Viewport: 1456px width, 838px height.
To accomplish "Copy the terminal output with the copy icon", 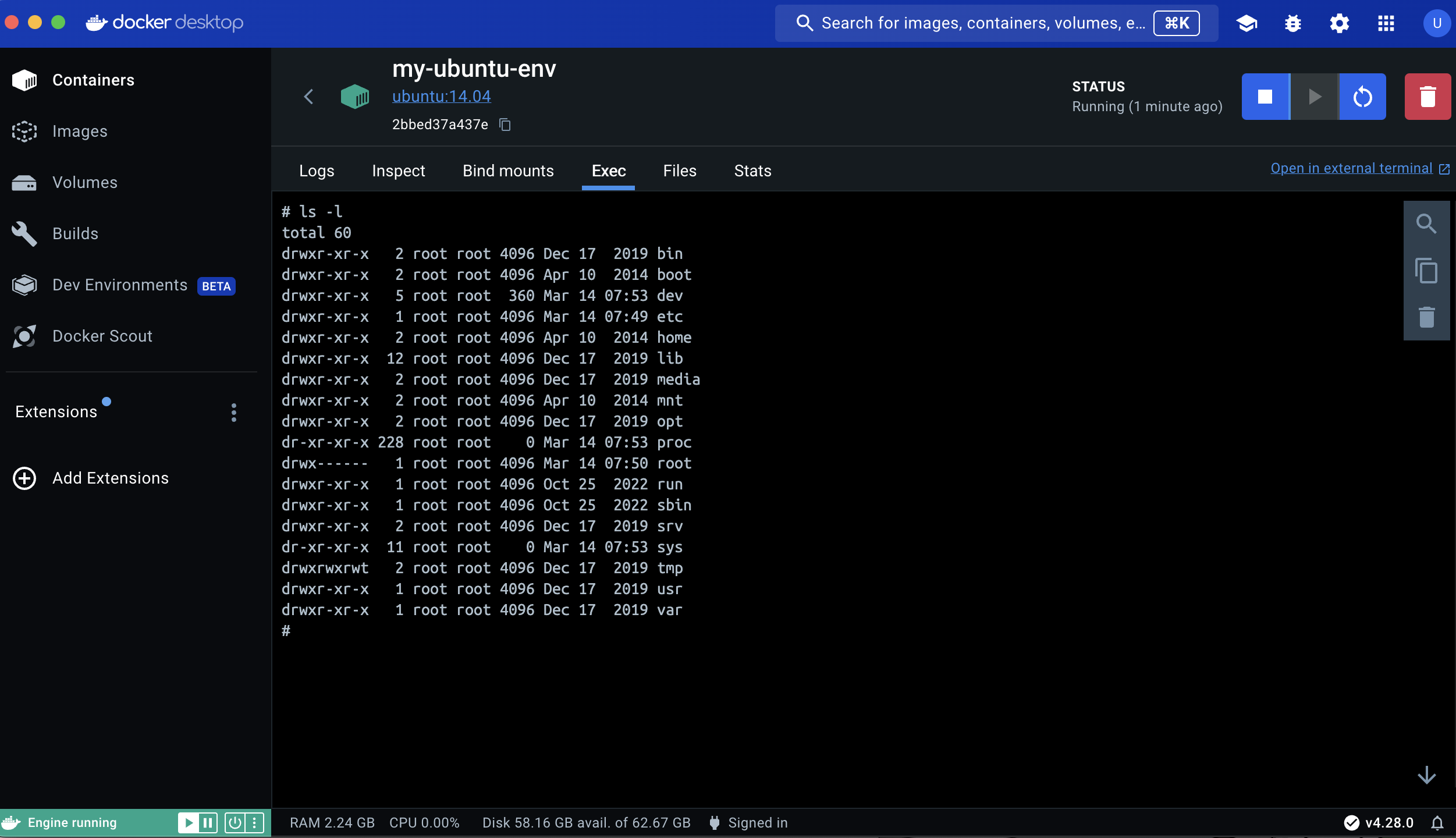I will 1426,271.
